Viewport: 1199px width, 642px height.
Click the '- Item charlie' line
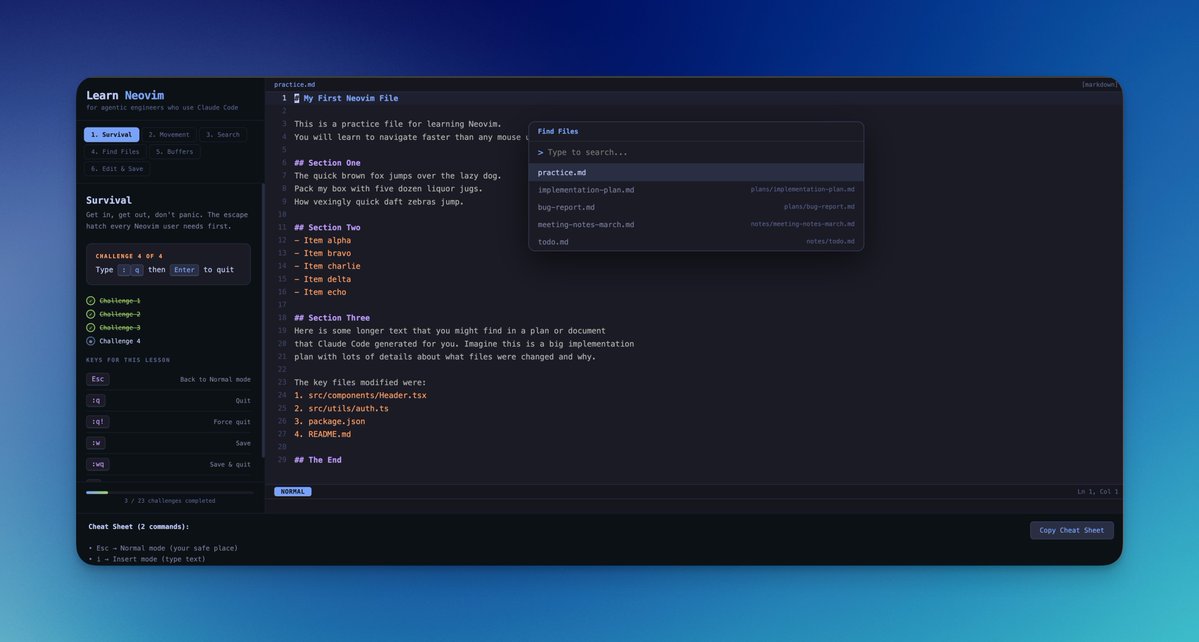pyautogui.click(x=327, y=266)
